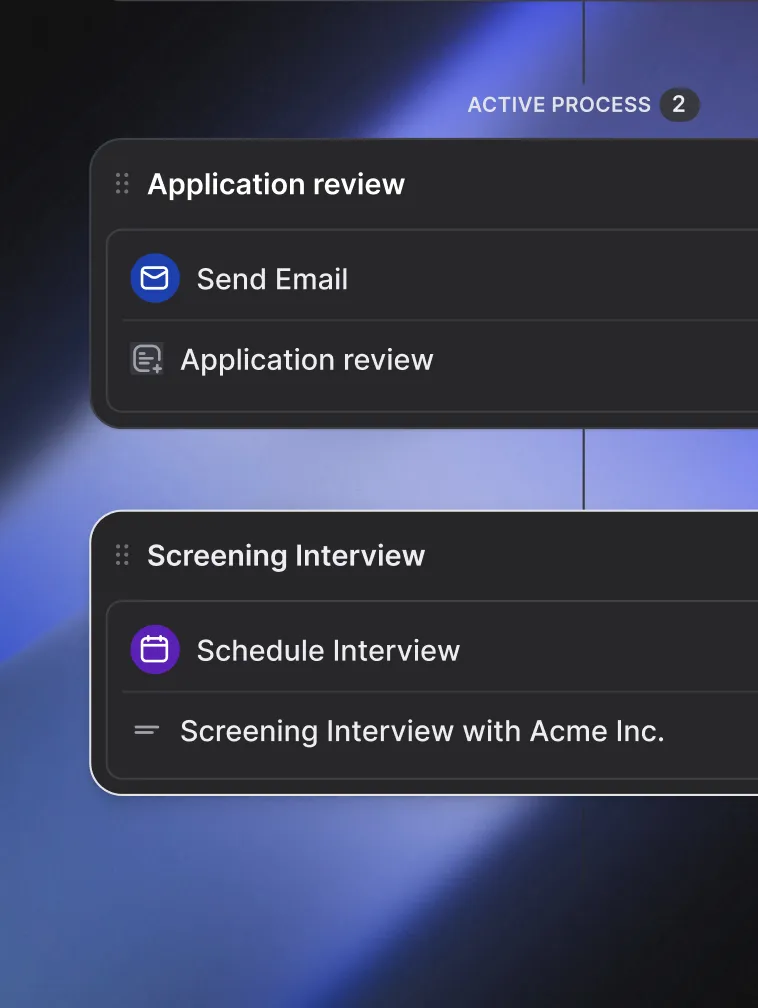Grab the Screening Interview card drag handle
This screenshot has height=1008, width=758.
pyautogui.click(x=122, y=555)
